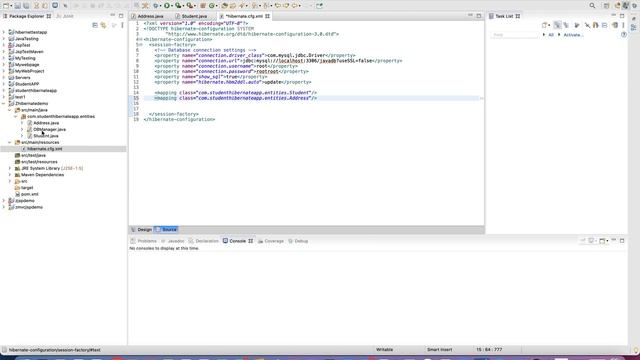
Task: Click the Save All toolbar icon
Action: click(x=26, y=6)
